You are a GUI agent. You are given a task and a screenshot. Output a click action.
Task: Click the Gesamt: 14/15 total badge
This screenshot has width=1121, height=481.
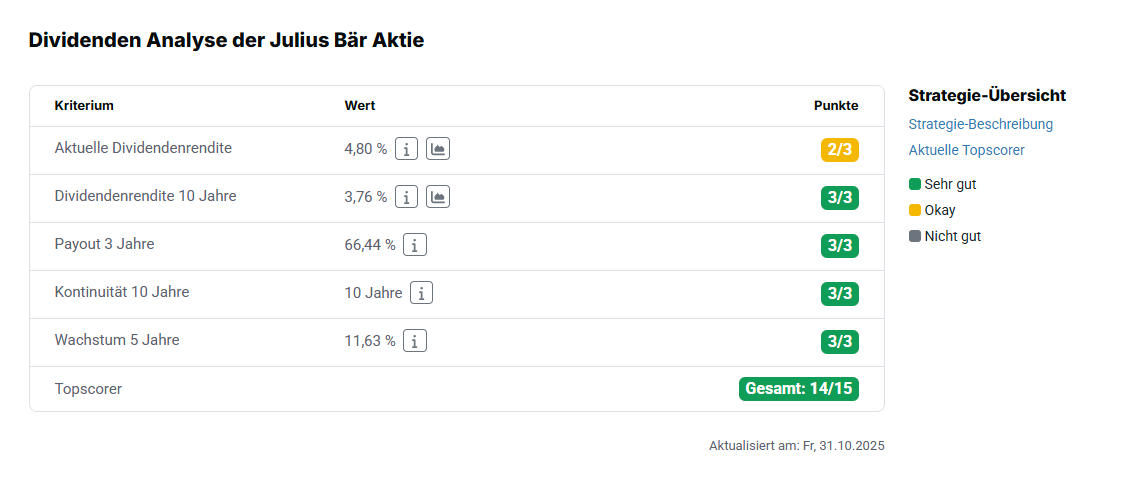[x=798, y=388]
